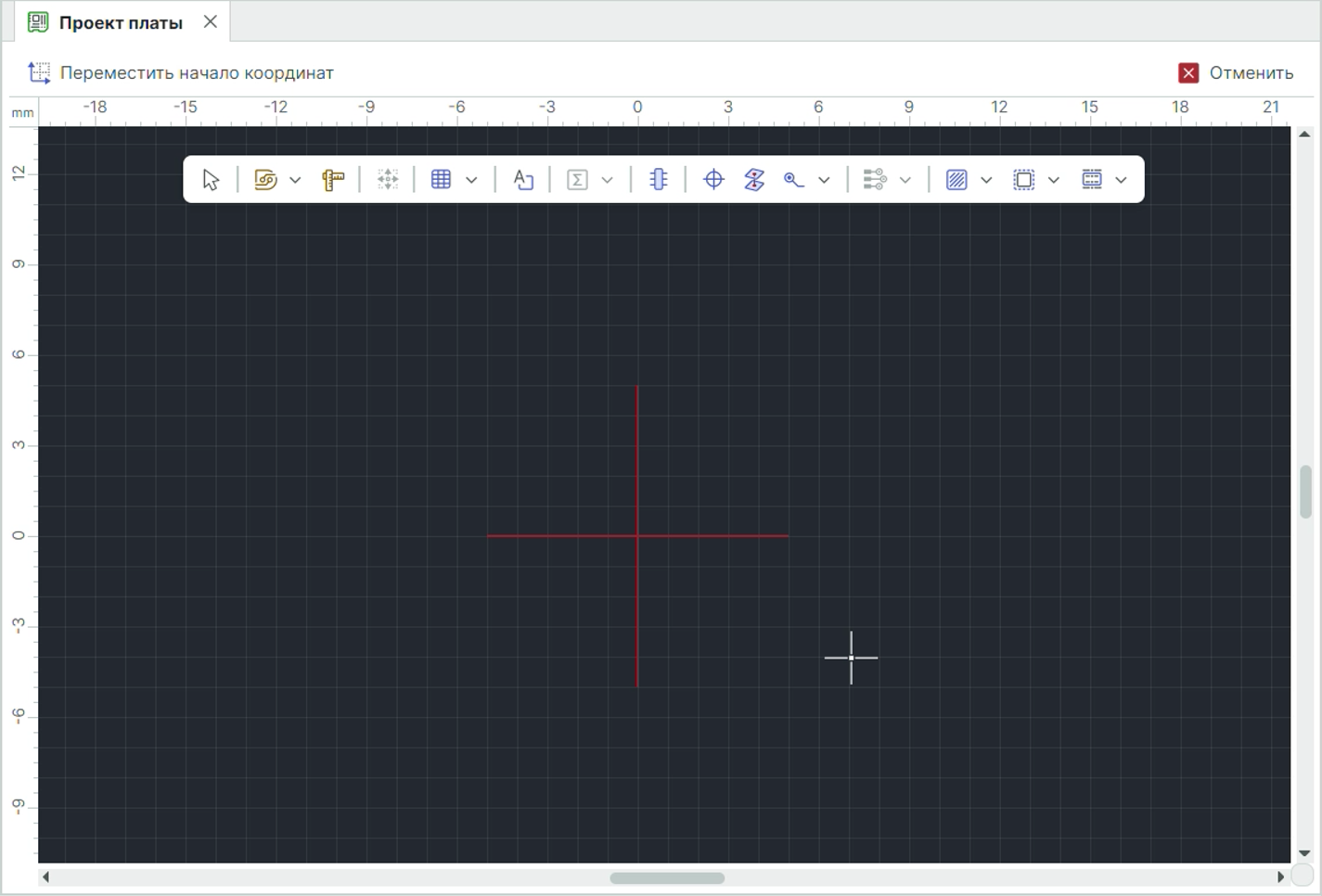Expand the hatched fill tool options
Viewport: 1322px width, 896px height.
[986, 180]
